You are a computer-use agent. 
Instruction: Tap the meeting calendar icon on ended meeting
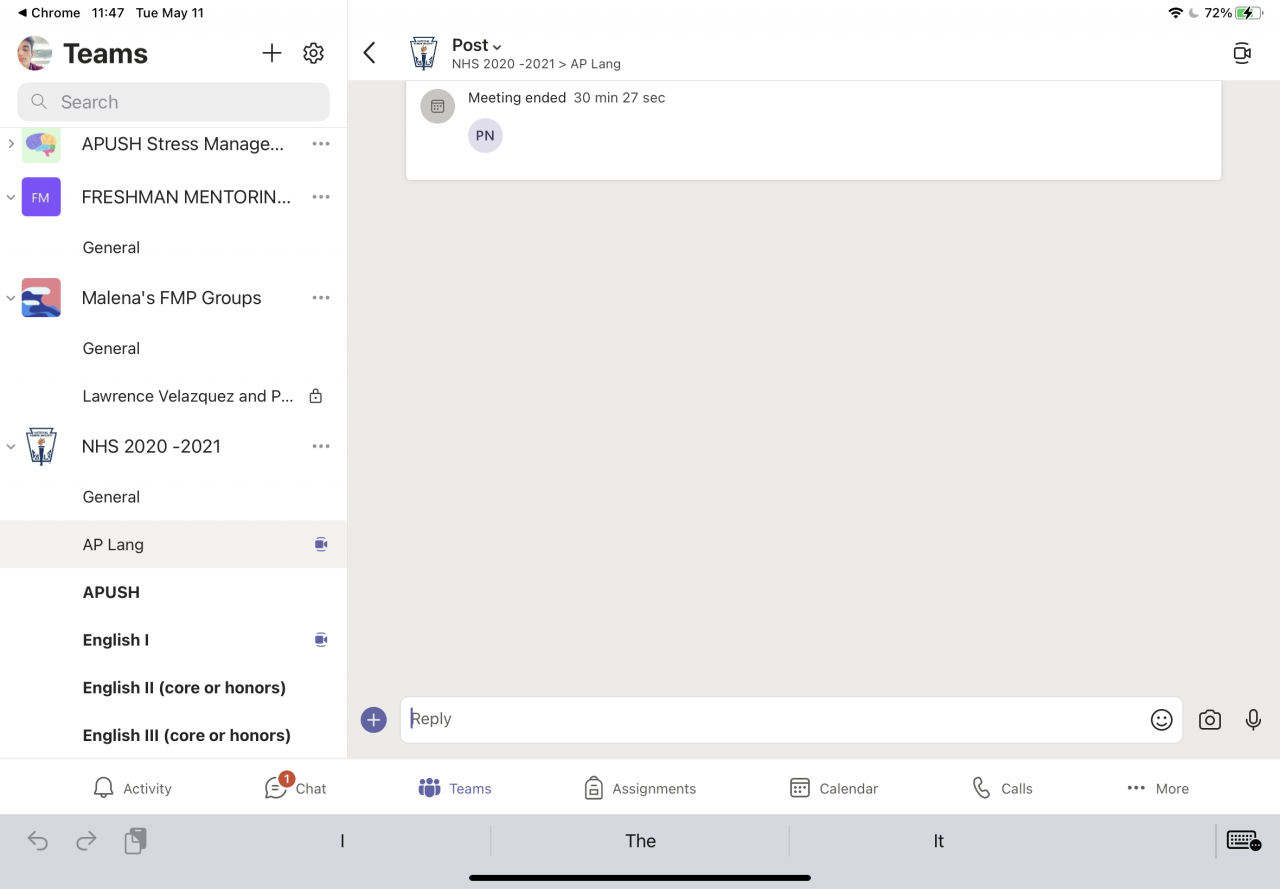click(438, 106)
